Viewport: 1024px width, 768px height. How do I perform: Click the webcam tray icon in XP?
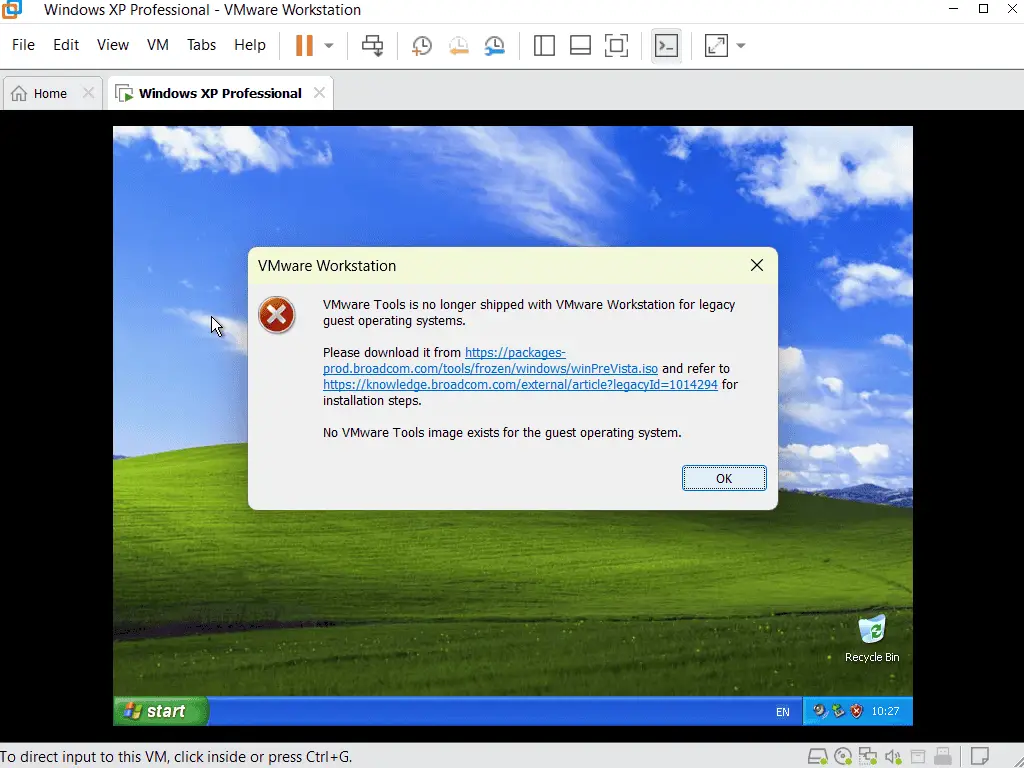(819, 711)
